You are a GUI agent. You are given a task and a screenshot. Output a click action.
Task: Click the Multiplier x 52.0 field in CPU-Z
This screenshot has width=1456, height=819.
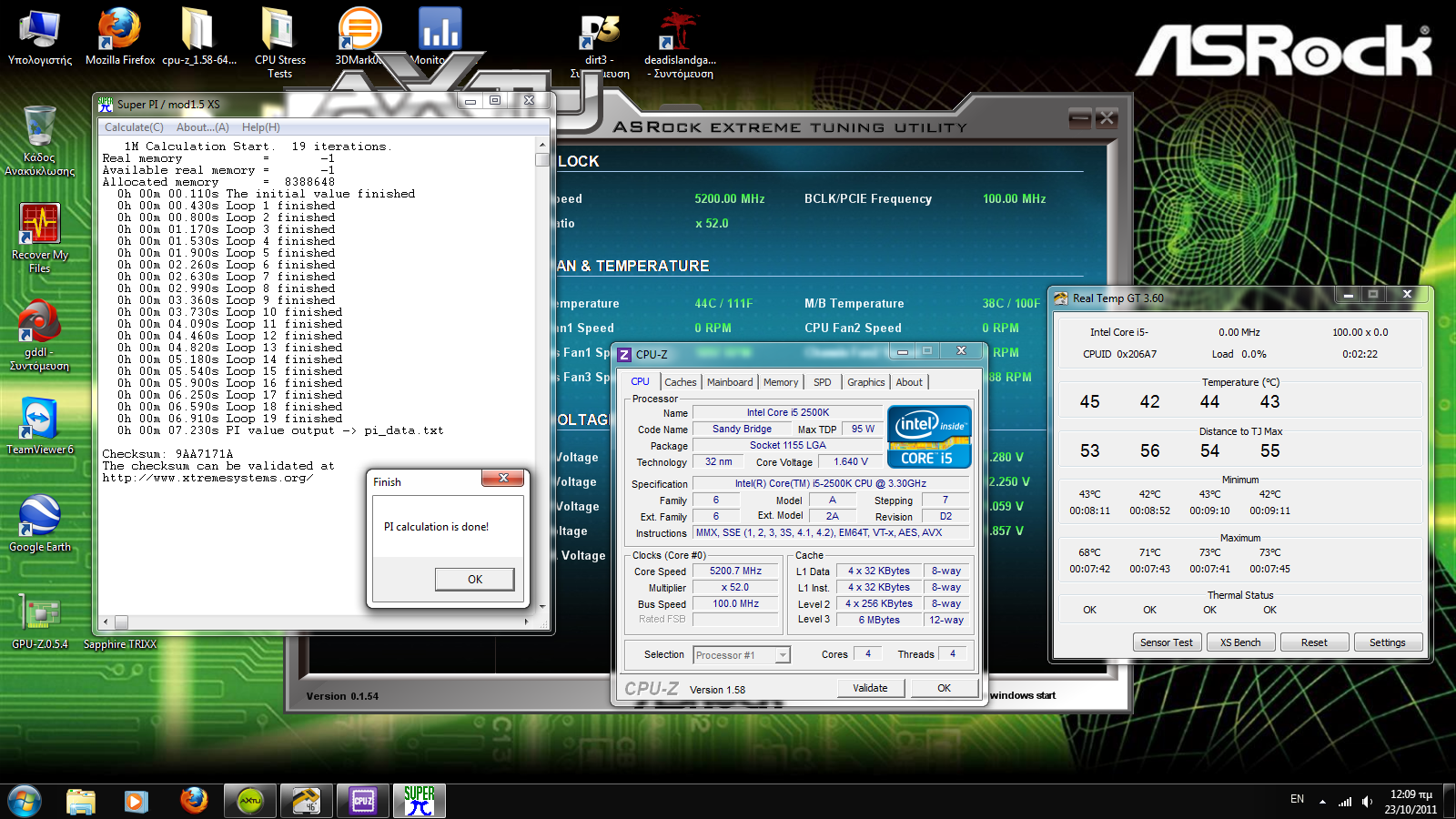click(735, 588)
